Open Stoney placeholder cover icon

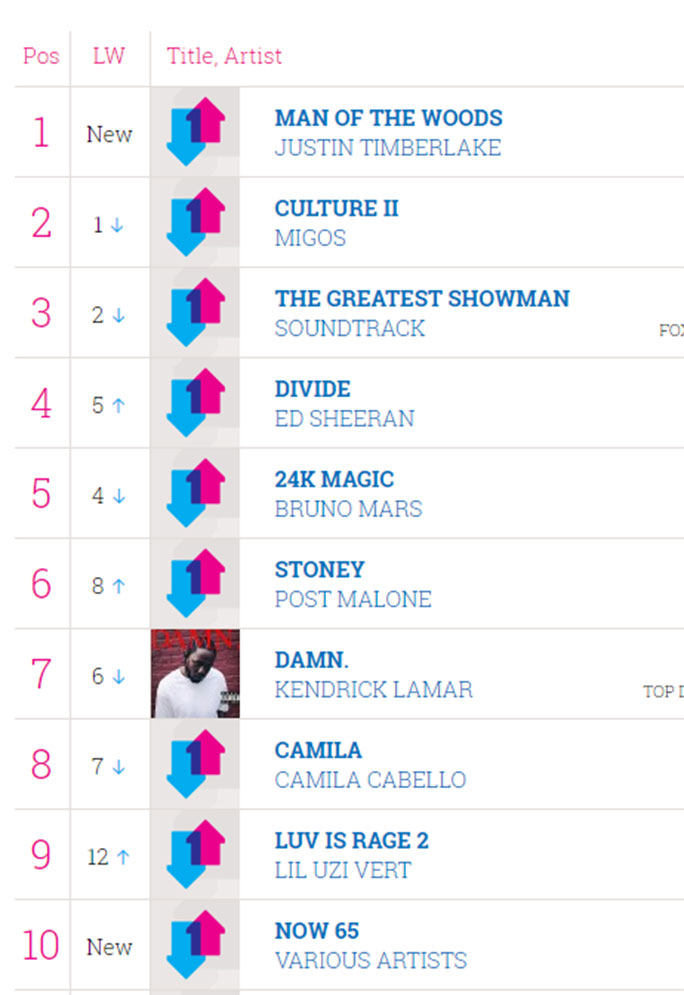tap(195, 583)
